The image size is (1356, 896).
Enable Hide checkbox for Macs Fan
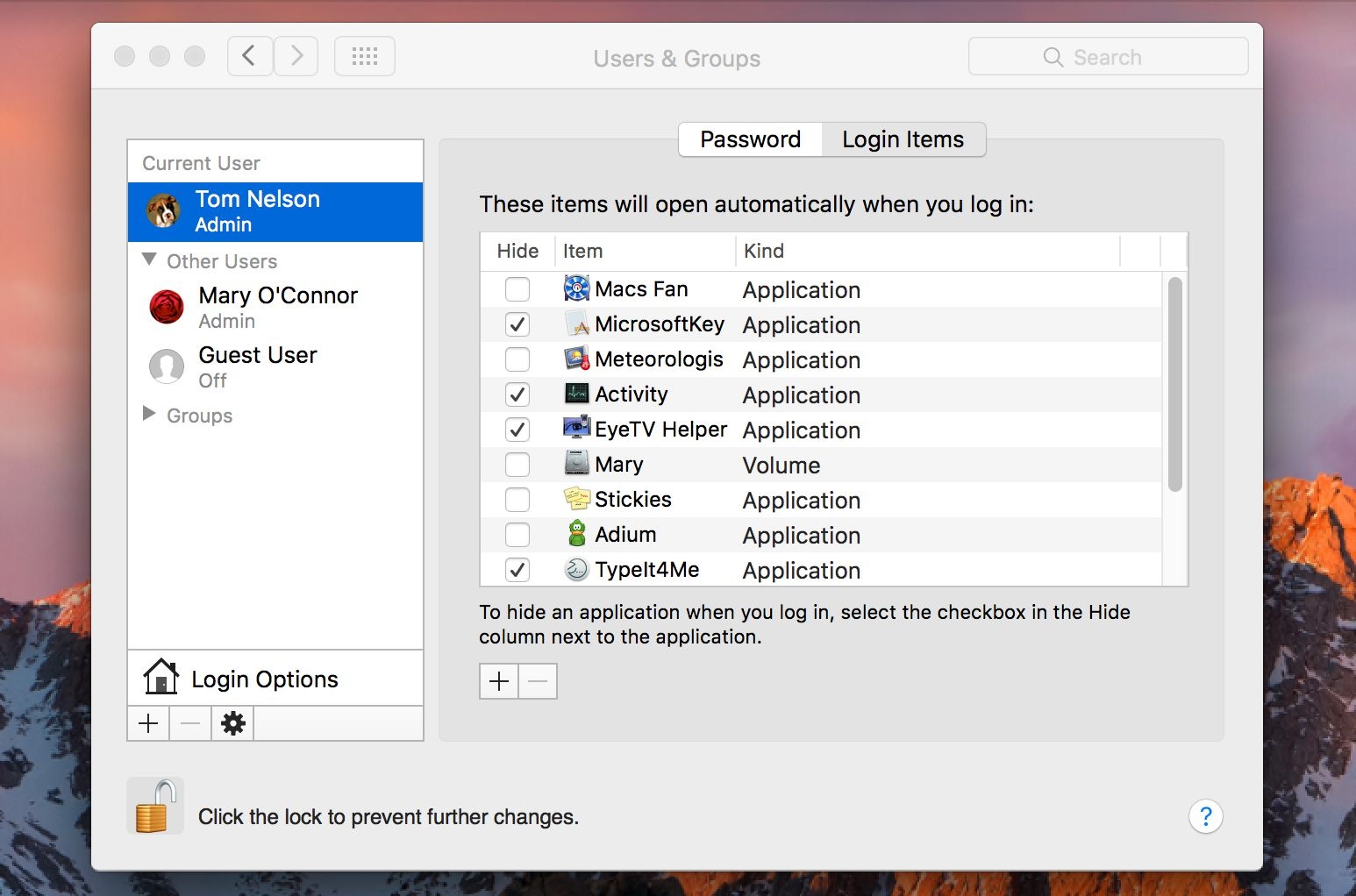(x=517, y=289)
